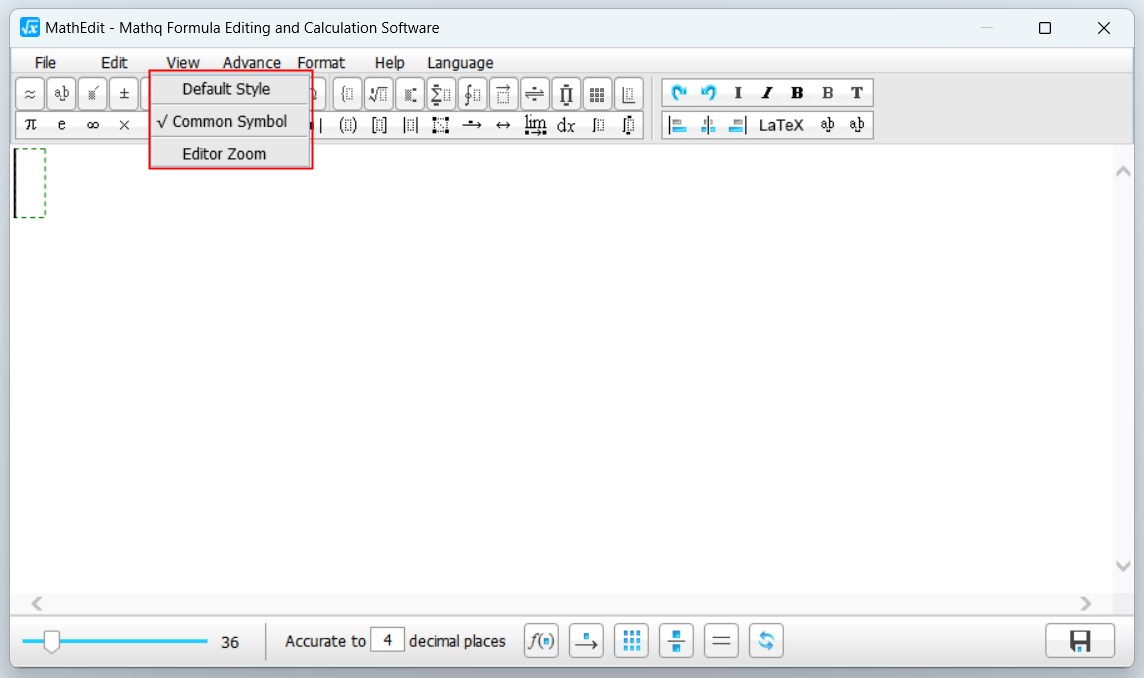Click the fraction button in bottom bar

point(676,641)
